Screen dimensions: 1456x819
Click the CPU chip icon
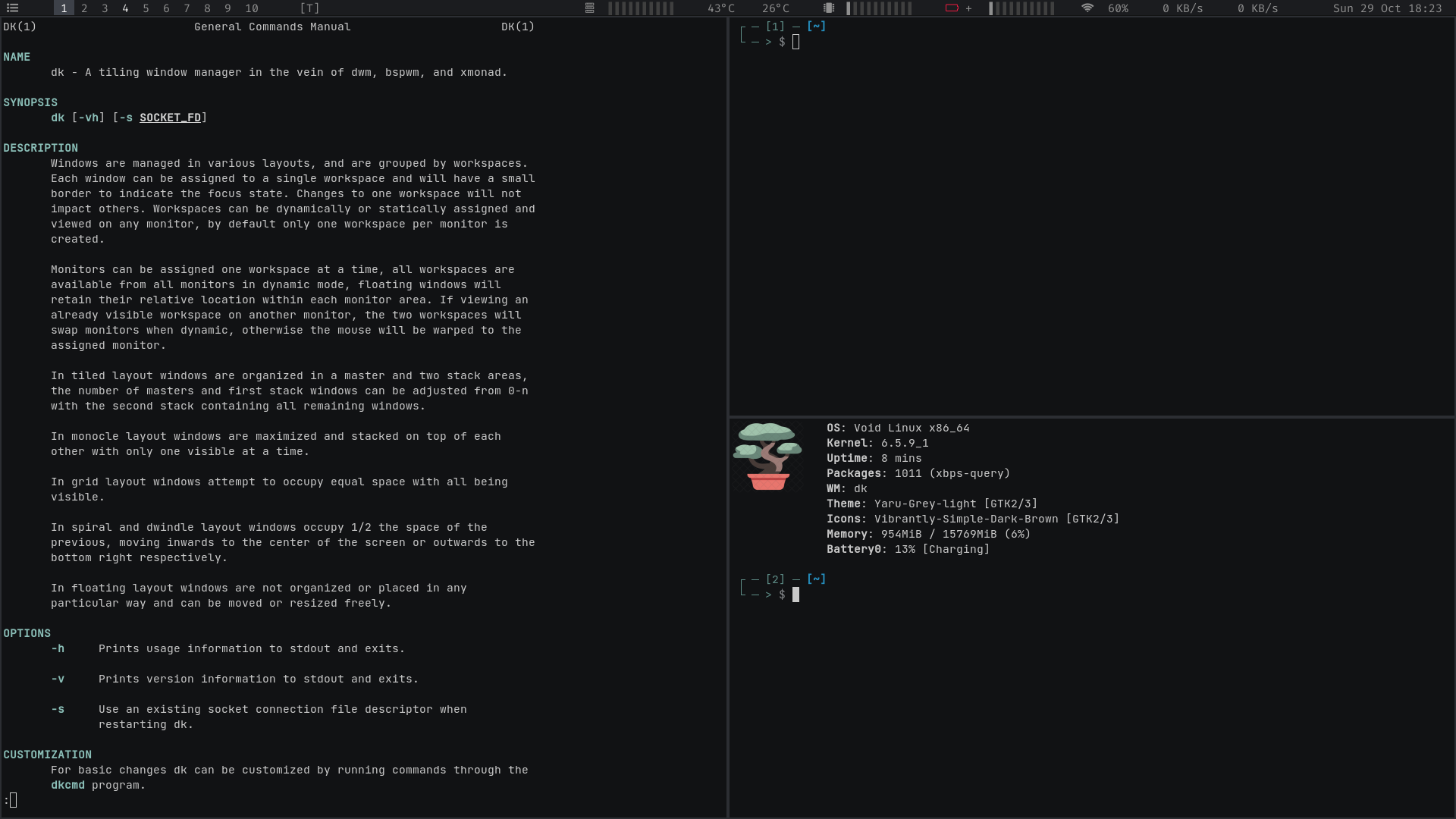click(829, 8)
